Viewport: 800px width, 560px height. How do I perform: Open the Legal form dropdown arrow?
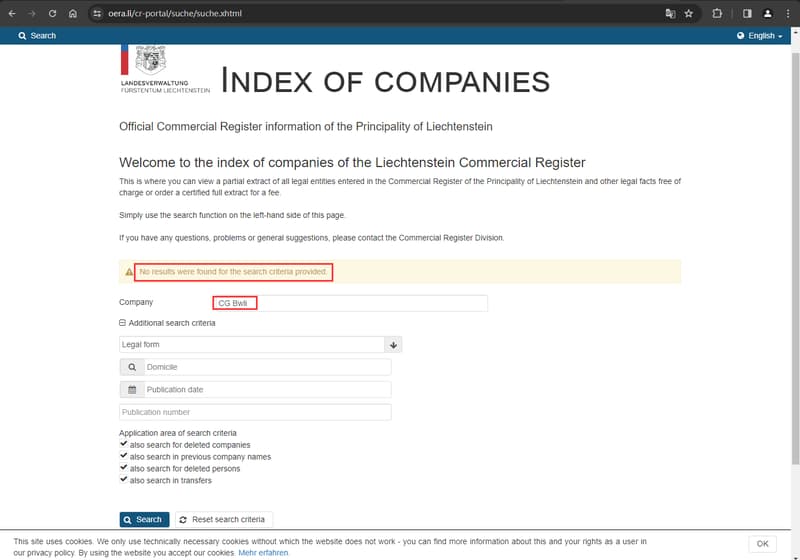pos(393,345)
